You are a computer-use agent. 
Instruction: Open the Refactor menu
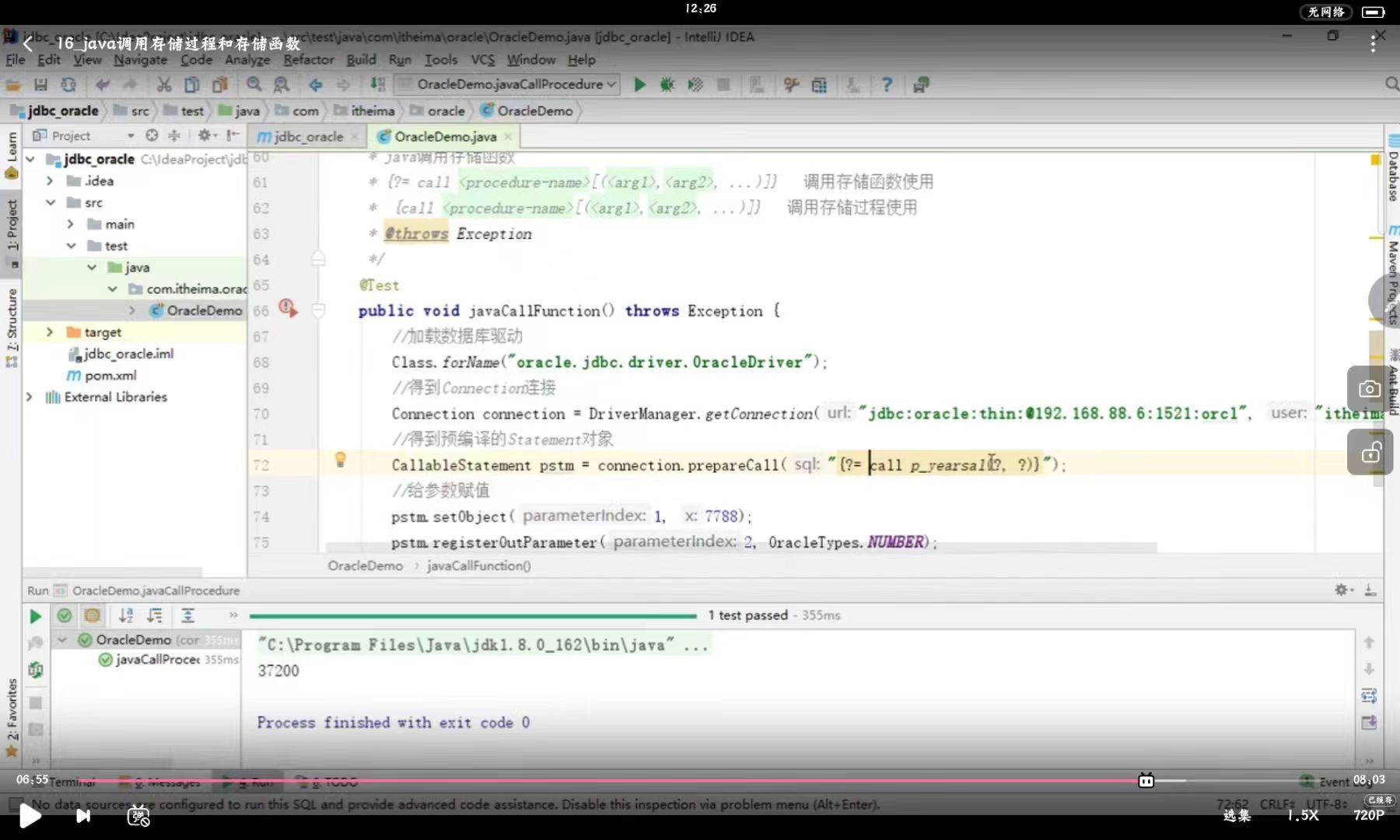[308, 59]
